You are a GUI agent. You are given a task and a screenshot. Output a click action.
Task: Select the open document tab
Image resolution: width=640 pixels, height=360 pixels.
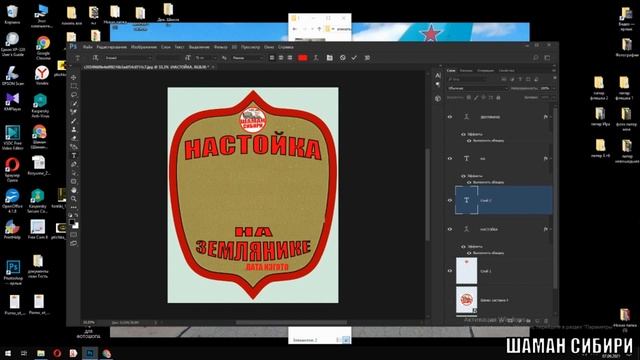tap(149, 67)
